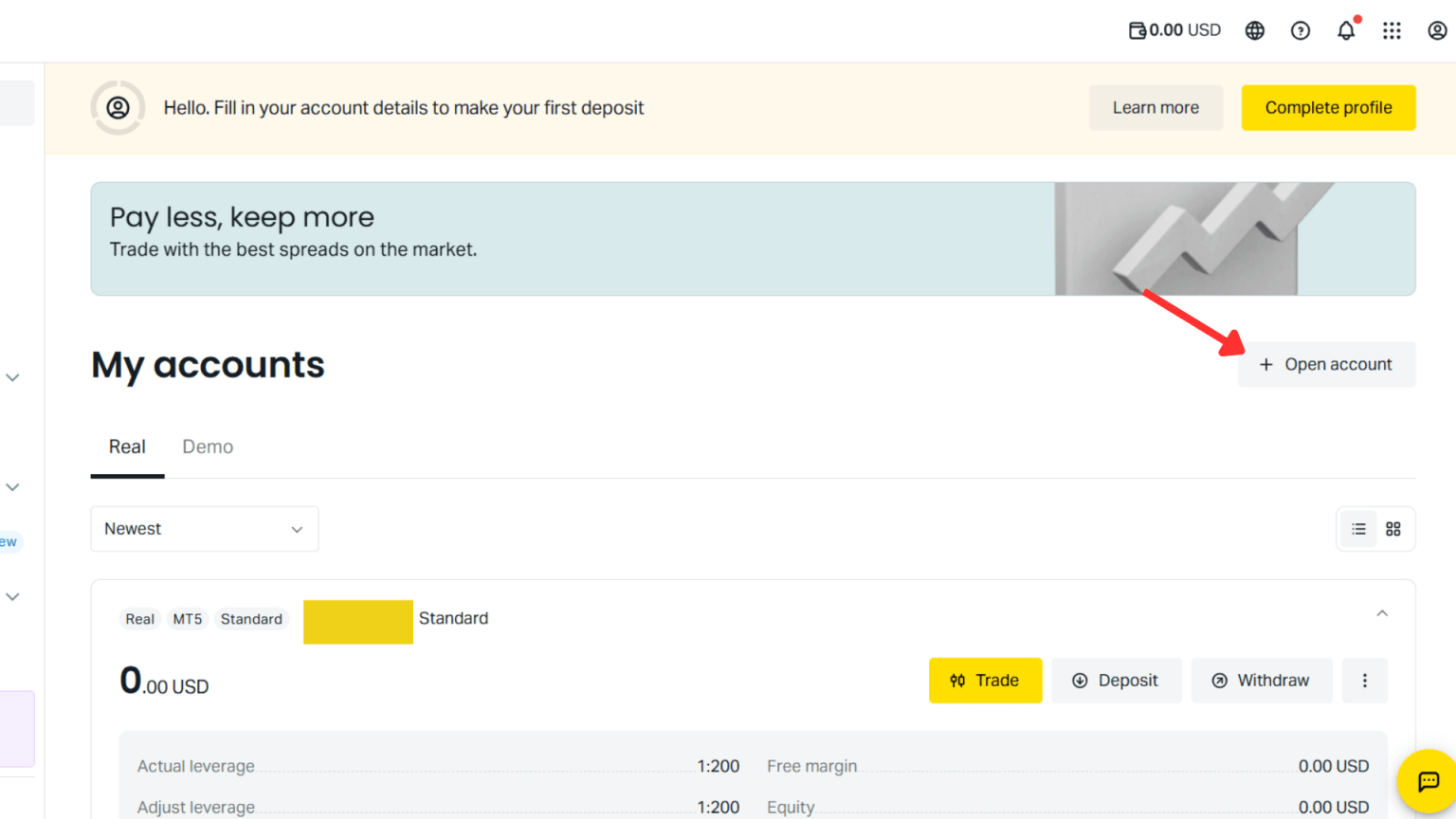Switch accounts to grid view
The height and width of the screenshot is (819, 1456).
1392,529
